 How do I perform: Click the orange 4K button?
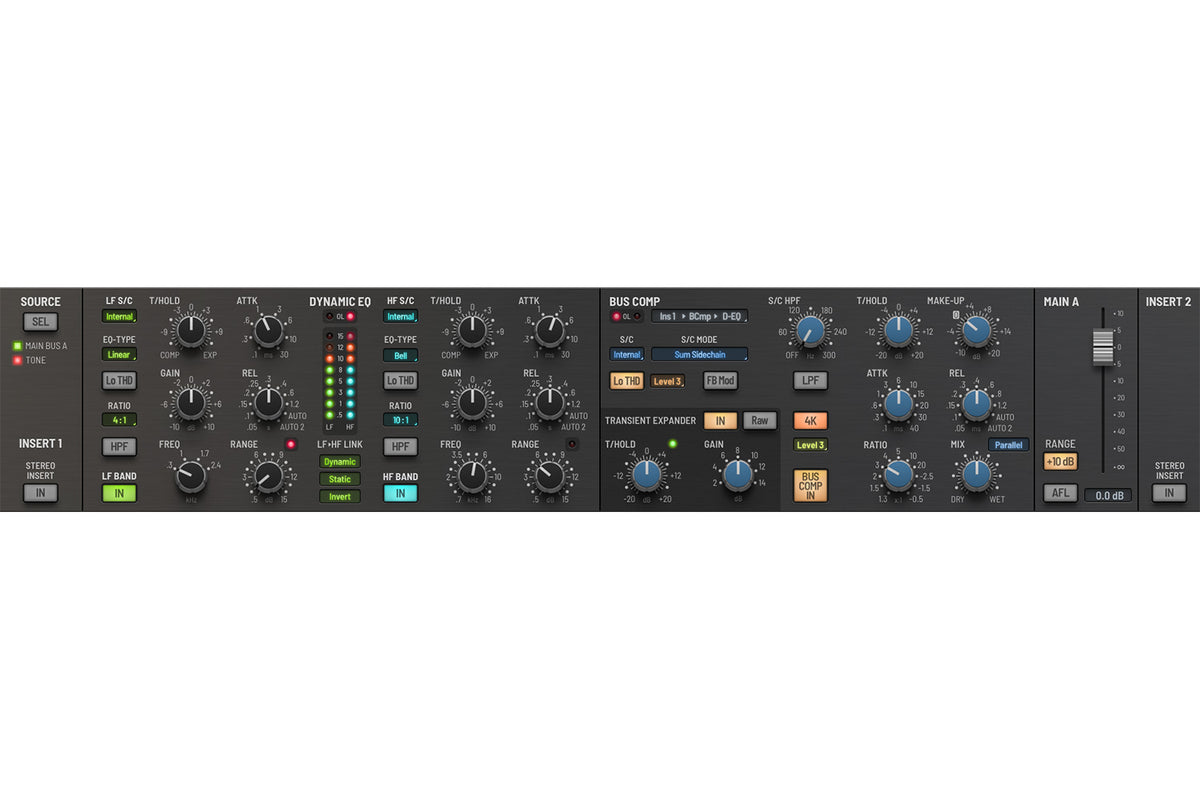point(811,421)
